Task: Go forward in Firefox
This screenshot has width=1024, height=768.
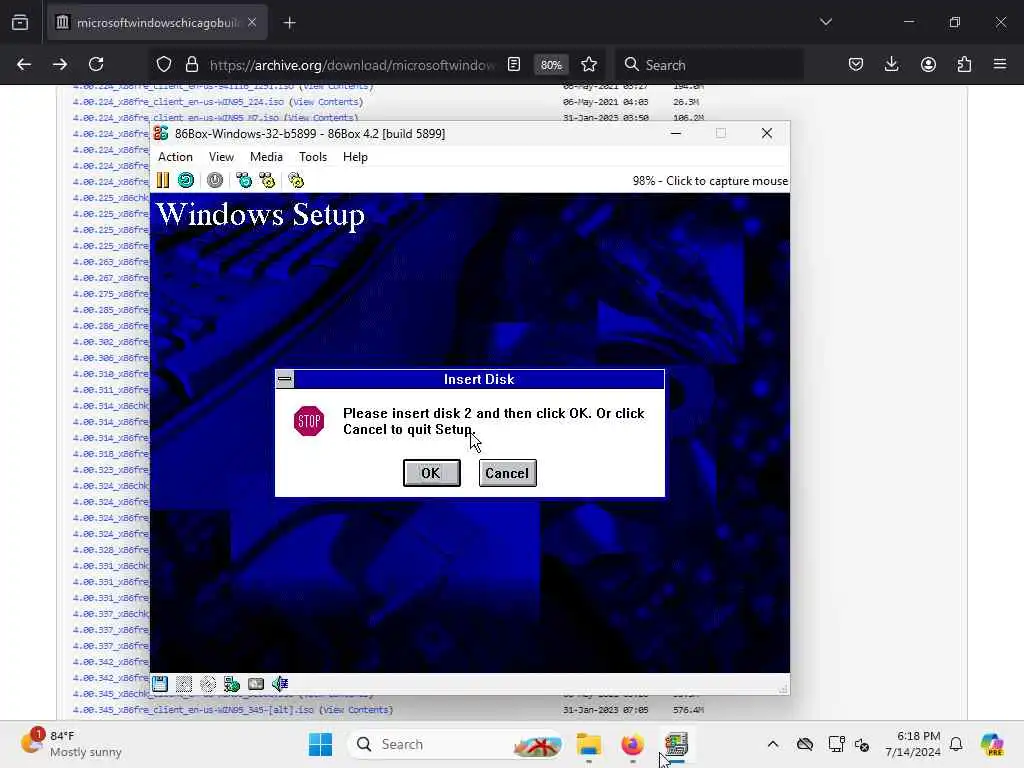Action: point(60,64)
